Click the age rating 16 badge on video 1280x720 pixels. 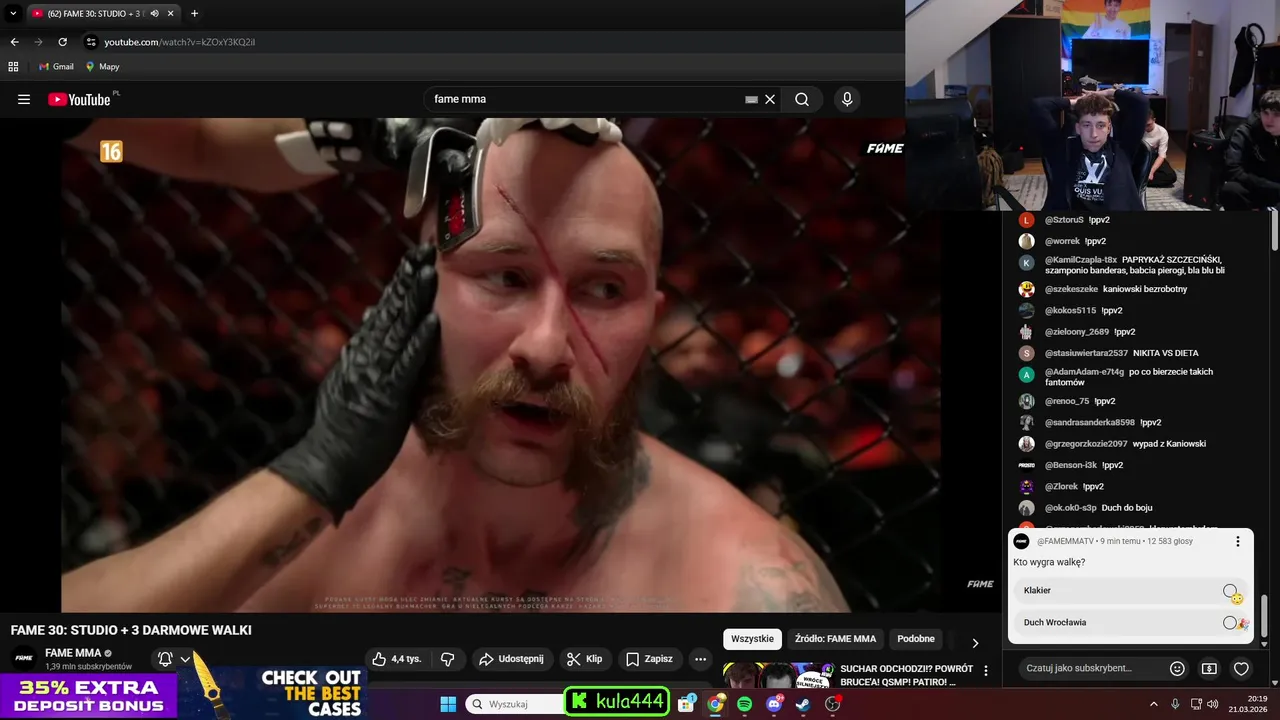pyautogui.click(x=111, y=151)
